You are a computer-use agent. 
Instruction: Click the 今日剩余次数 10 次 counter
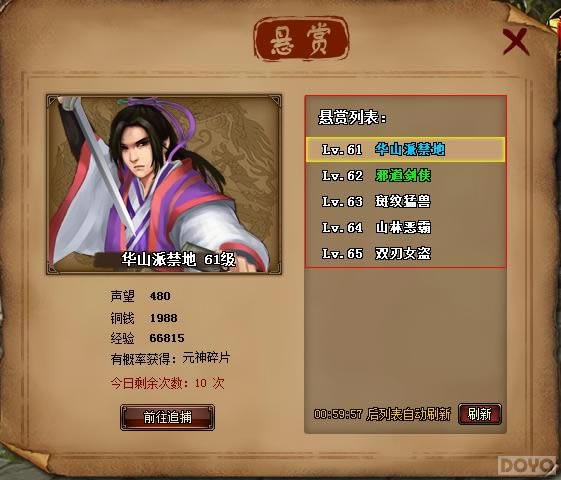[x=167, y=383]
